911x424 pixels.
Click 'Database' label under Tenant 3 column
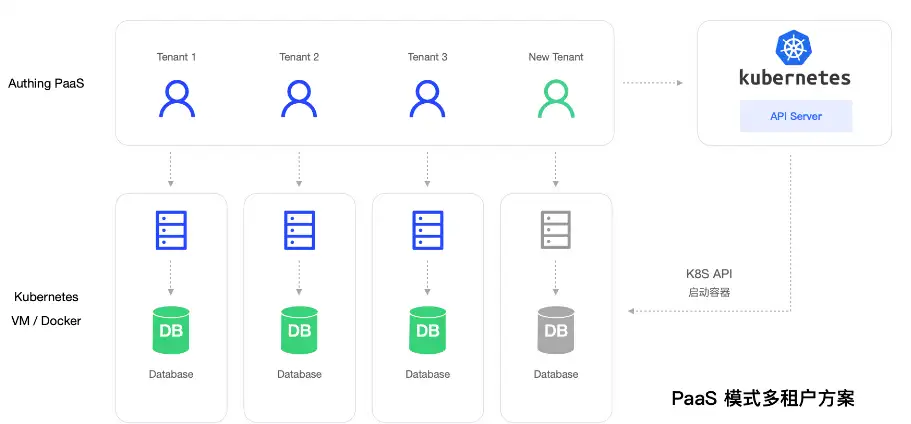428,374
